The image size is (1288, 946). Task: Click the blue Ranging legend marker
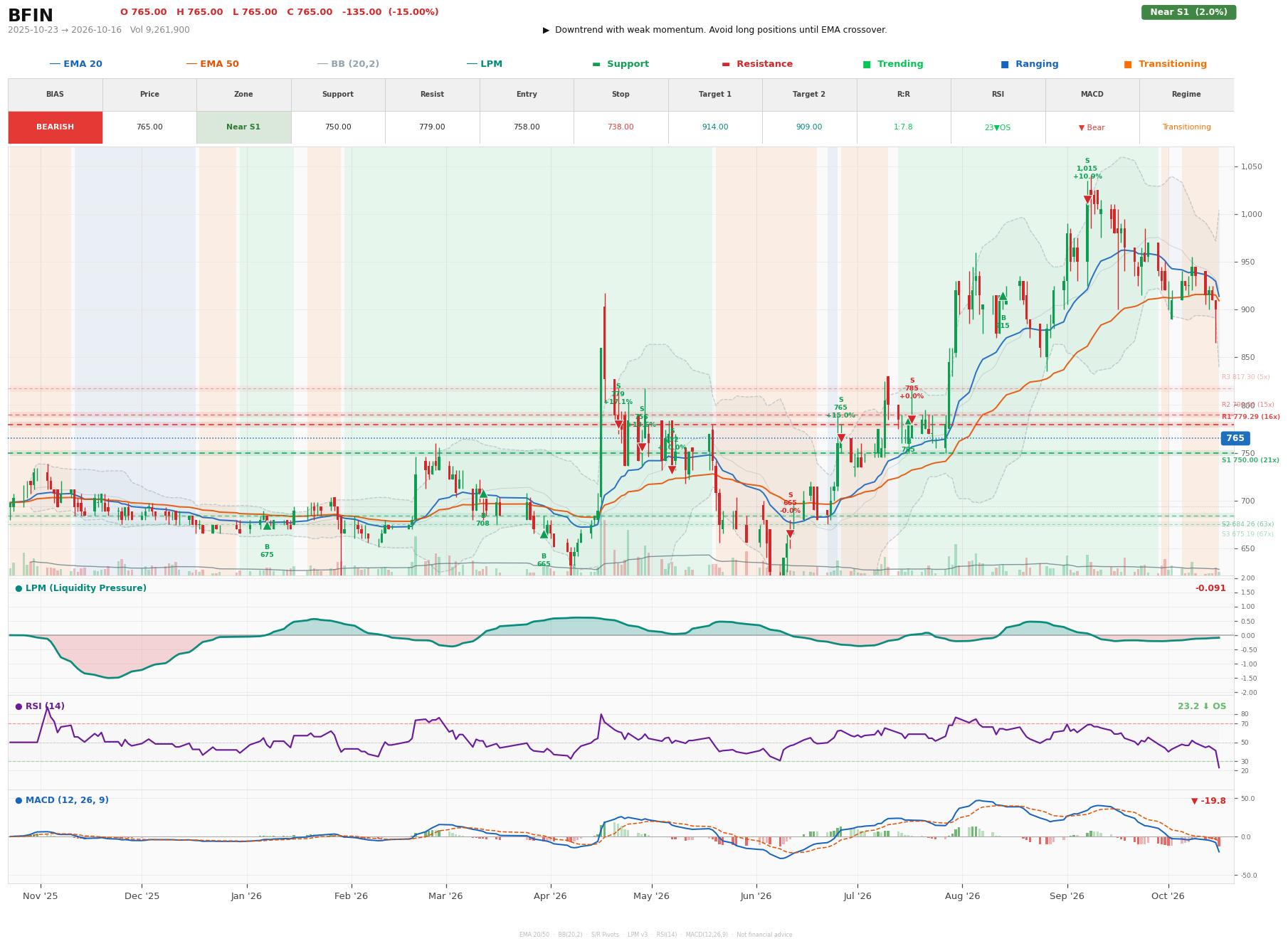1005,65
